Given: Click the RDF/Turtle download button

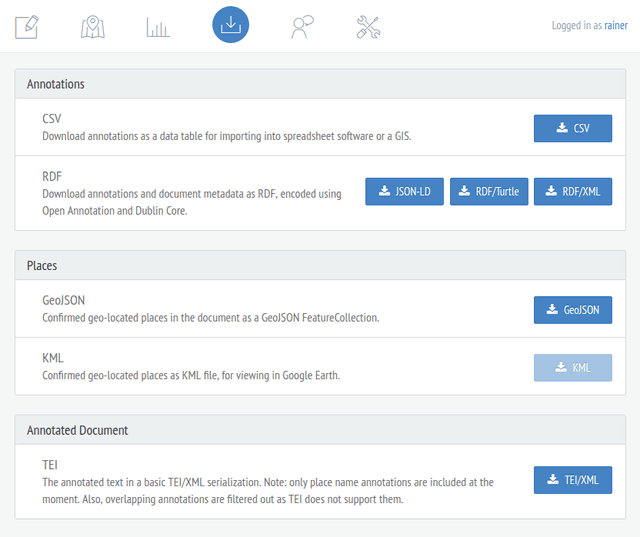Looking at the screenshot, I should coord(489,191).
